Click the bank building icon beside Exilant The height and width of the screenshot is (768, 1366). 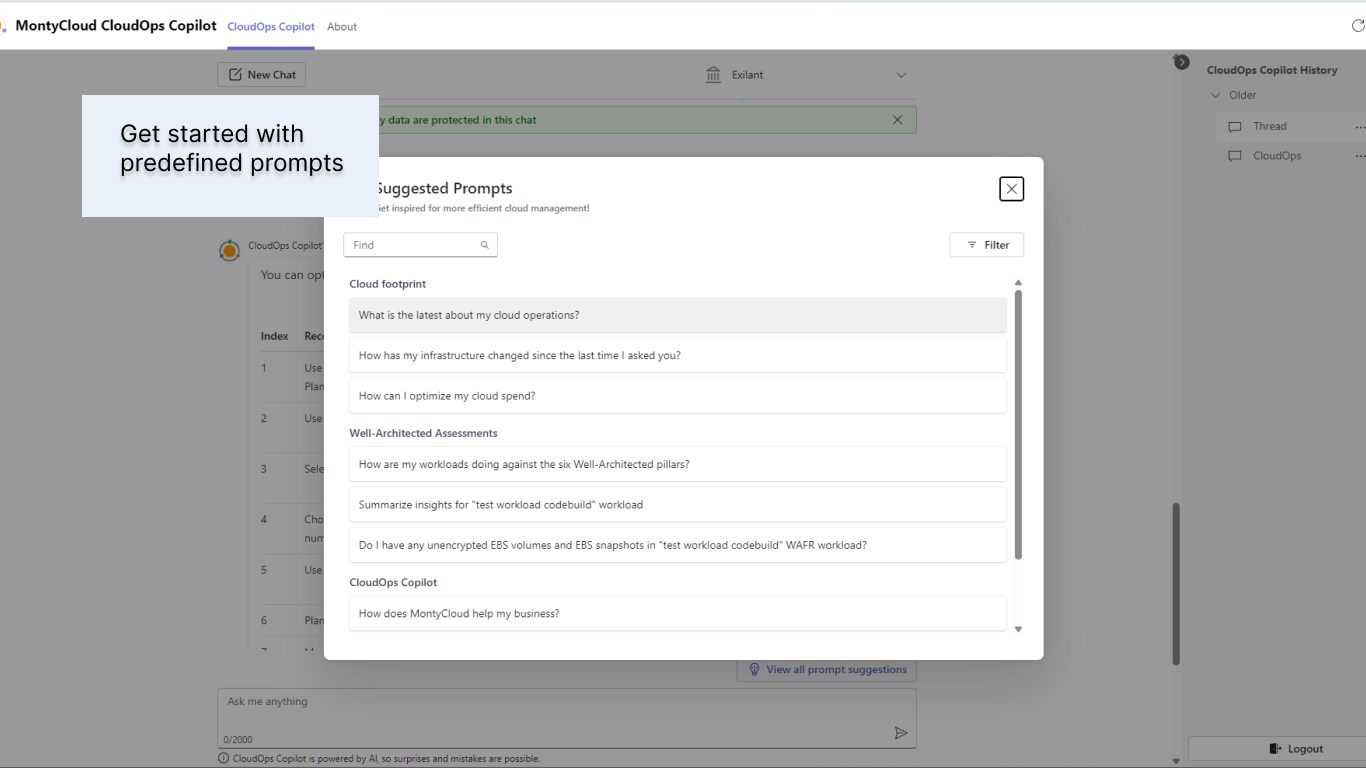(713, 75)
